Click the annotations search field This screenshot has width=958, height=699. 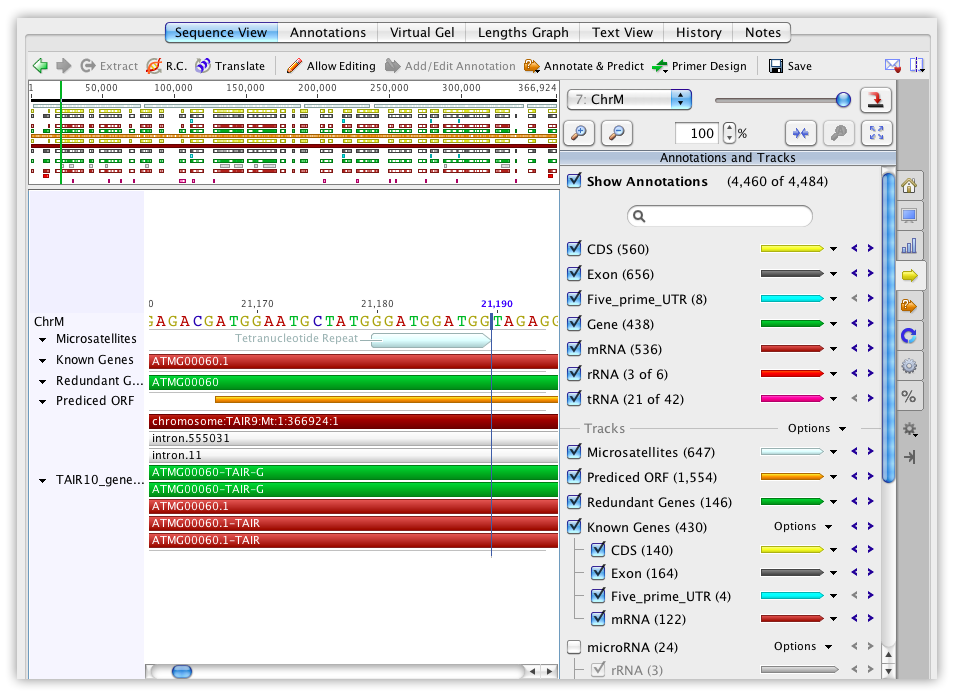coord(720,216)
